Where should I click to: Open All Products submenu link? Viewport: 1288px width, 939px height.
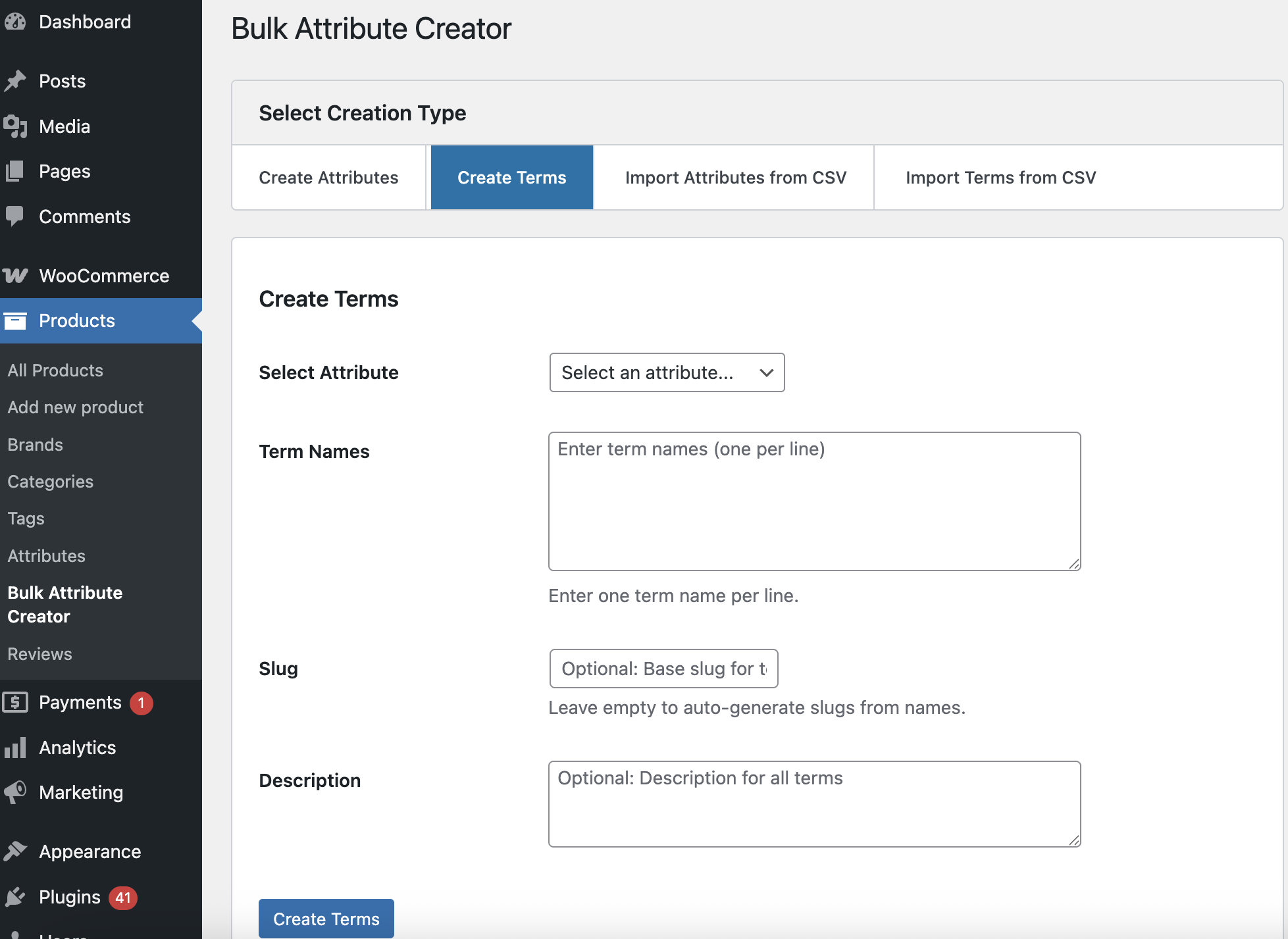click(x=55, y=370)
